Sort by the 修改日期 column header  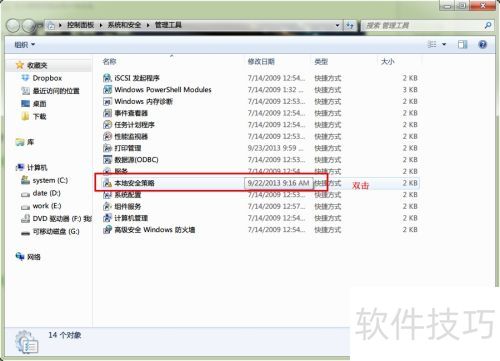(261, 61)
